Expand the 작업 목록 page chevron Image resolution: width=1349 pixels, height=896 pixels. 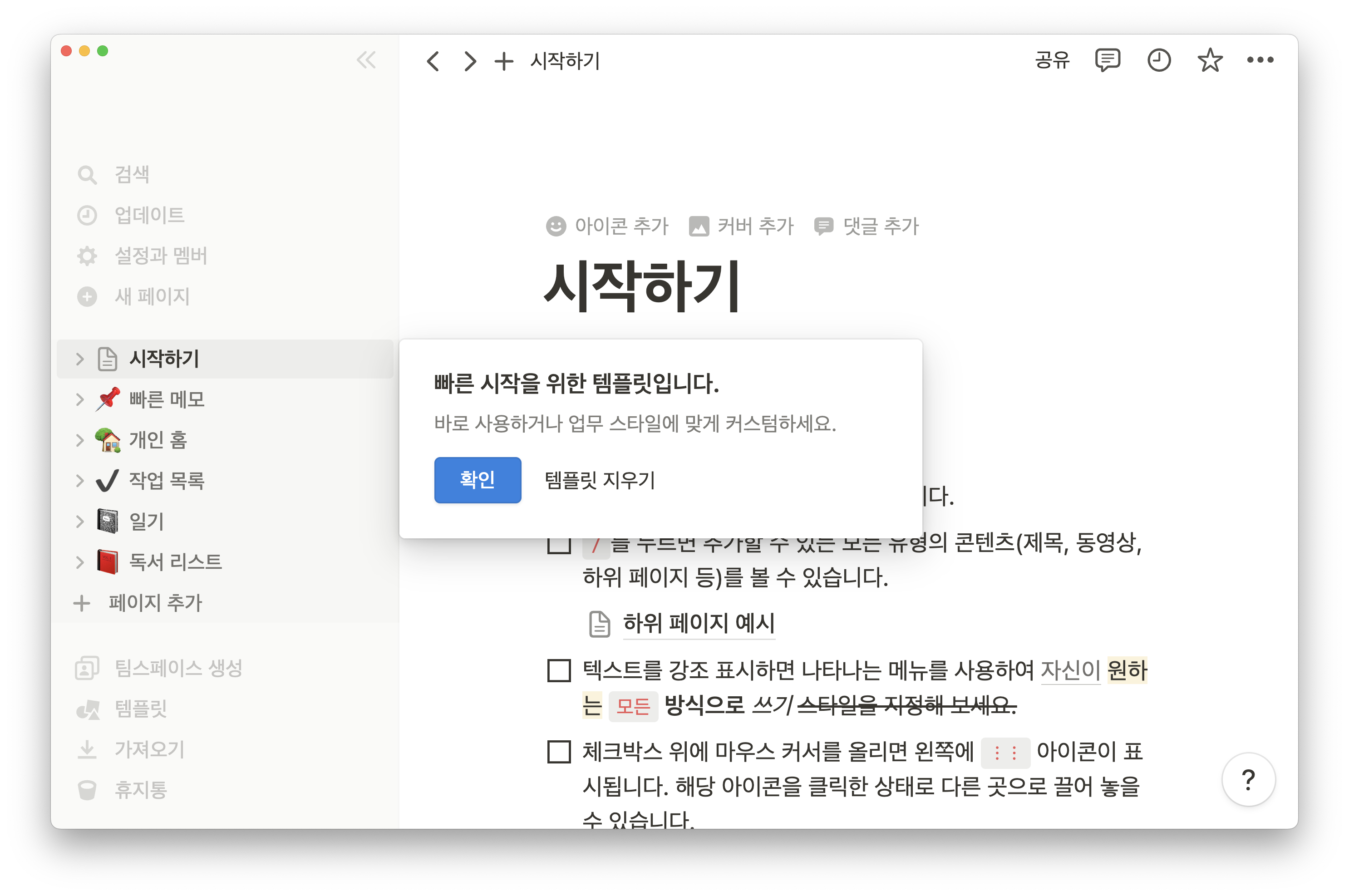click(x=80, y=481)
